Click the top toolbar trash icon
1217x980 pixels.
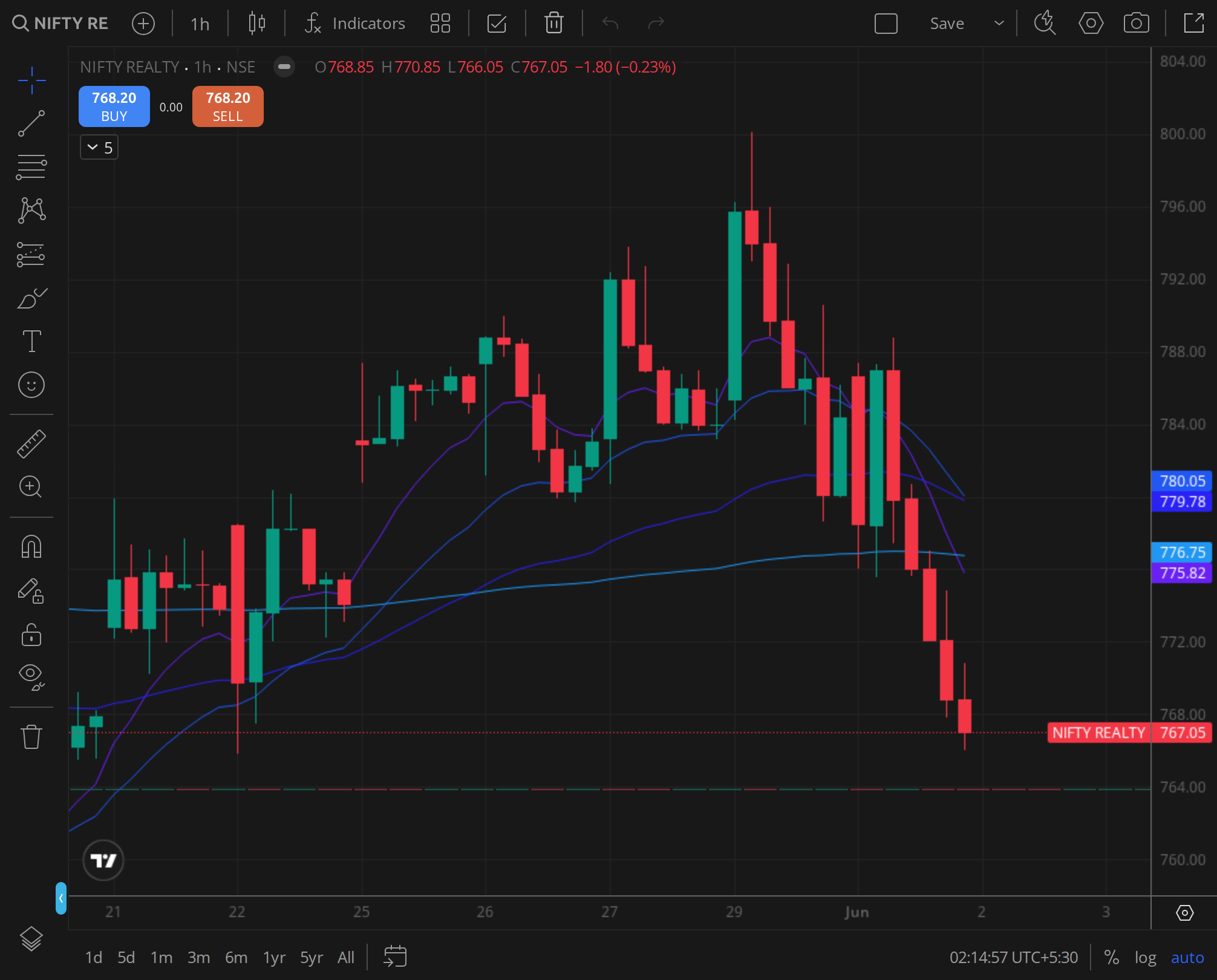point(553,24)
